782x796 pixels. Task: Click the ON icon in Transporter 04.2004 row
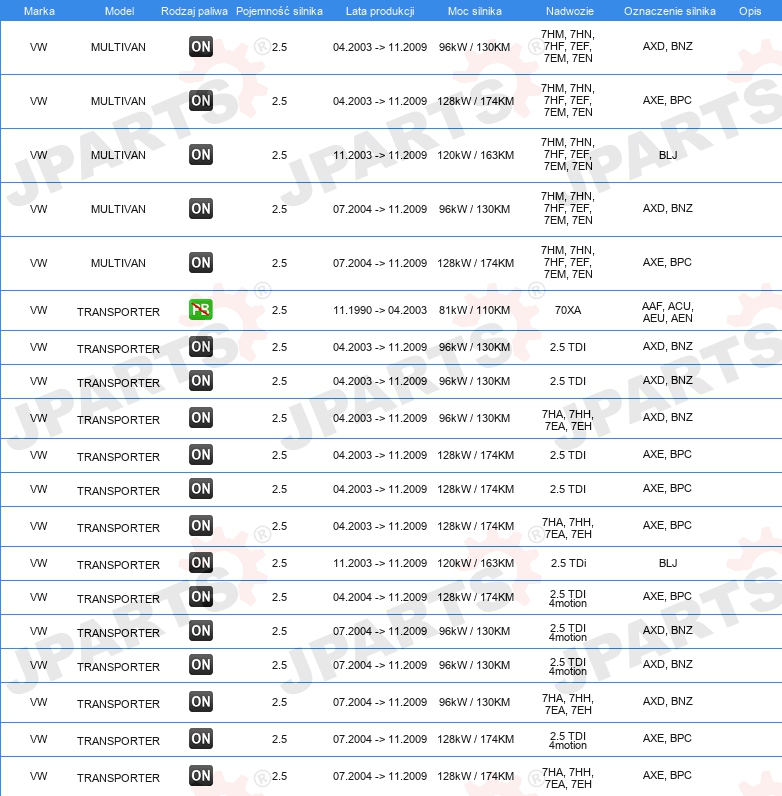point(201,597)
